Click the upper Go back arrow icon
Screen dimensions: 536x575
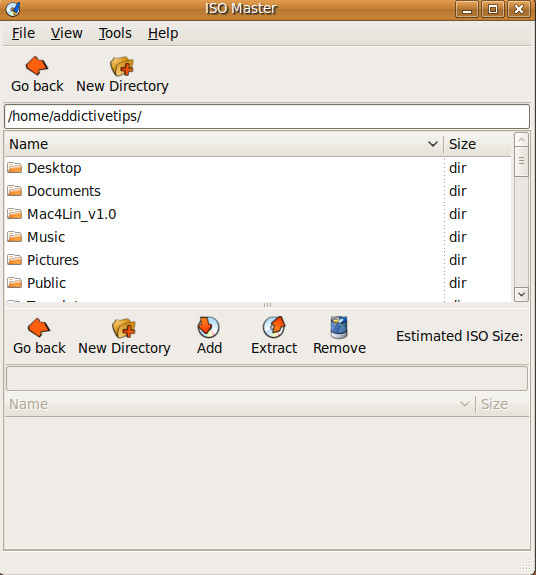pyautogui.click(x=37, y=66)
